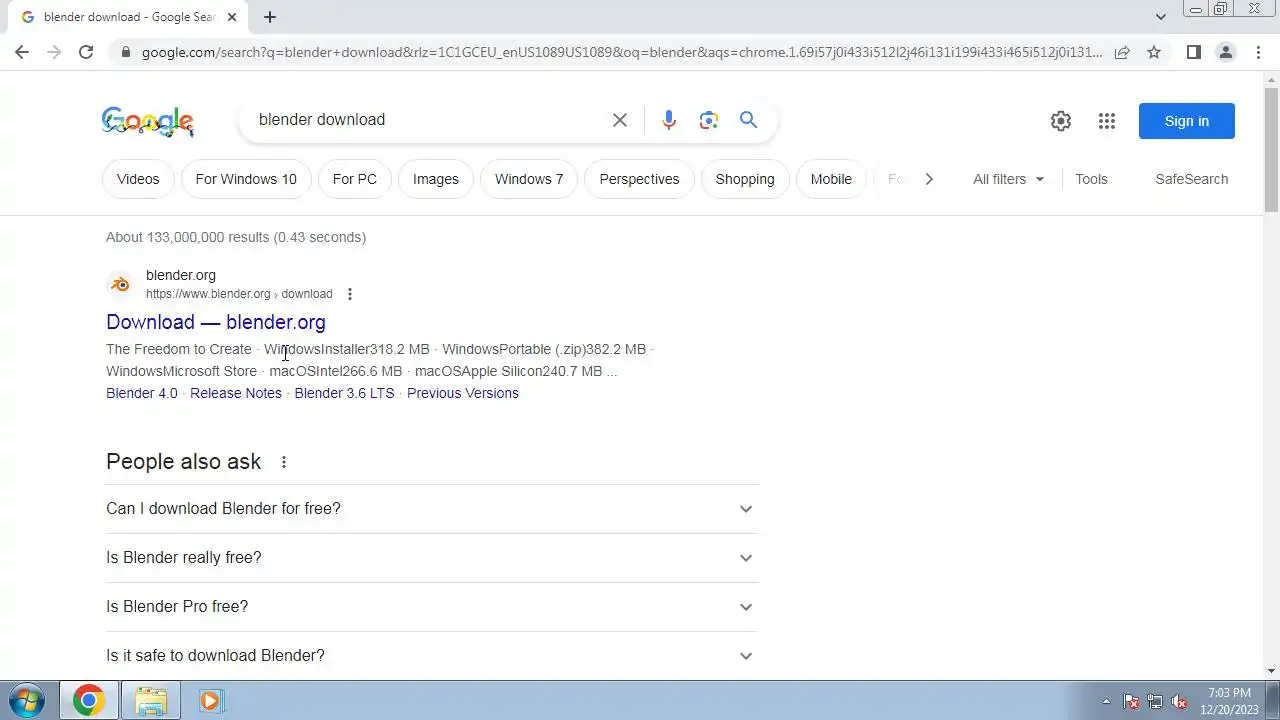The image size is (1280, 720).
Task: Click the blender.org favicon
Action: point(120,284)
